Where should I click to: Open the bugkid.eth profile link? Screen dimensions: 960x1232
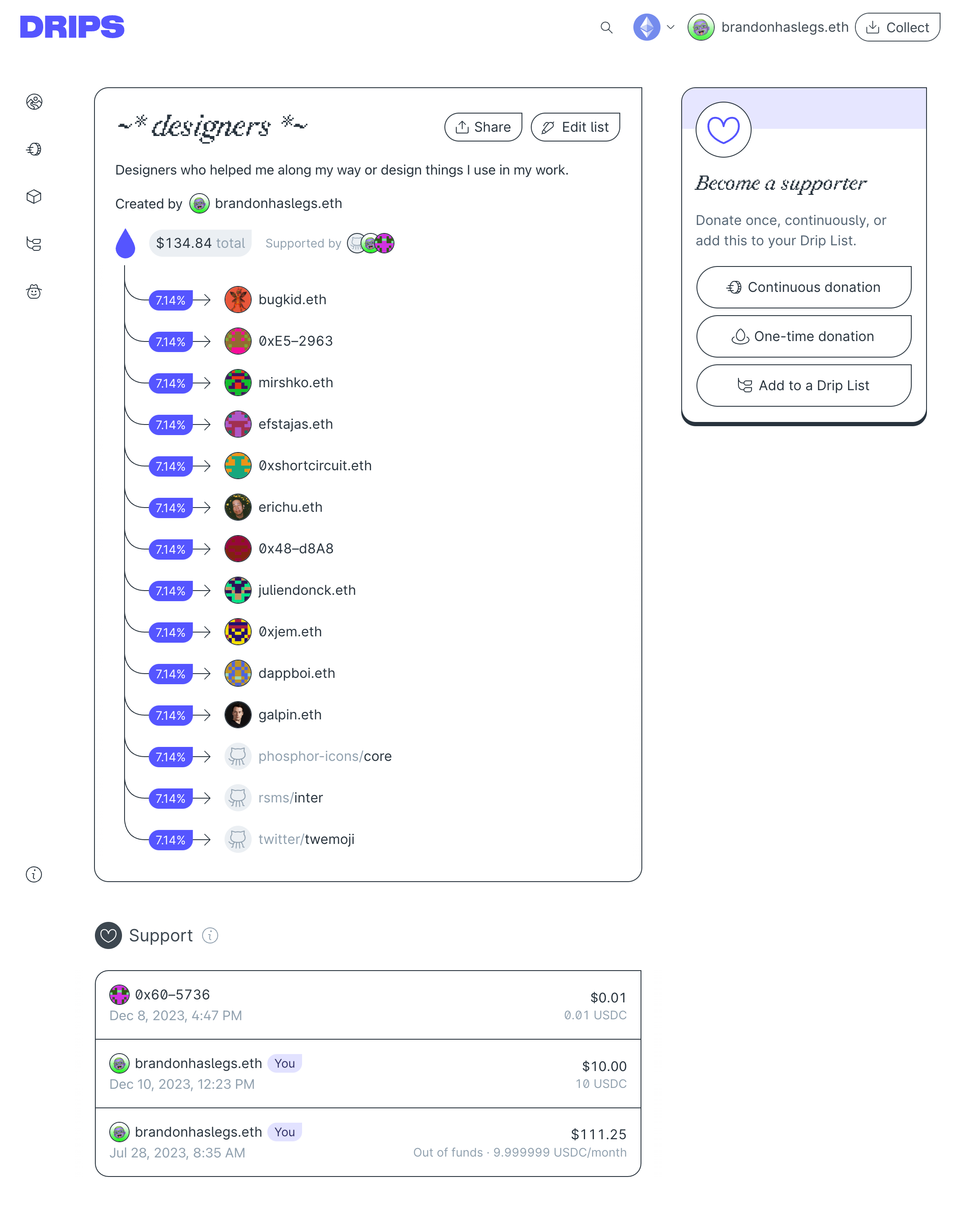pos(292,300)
